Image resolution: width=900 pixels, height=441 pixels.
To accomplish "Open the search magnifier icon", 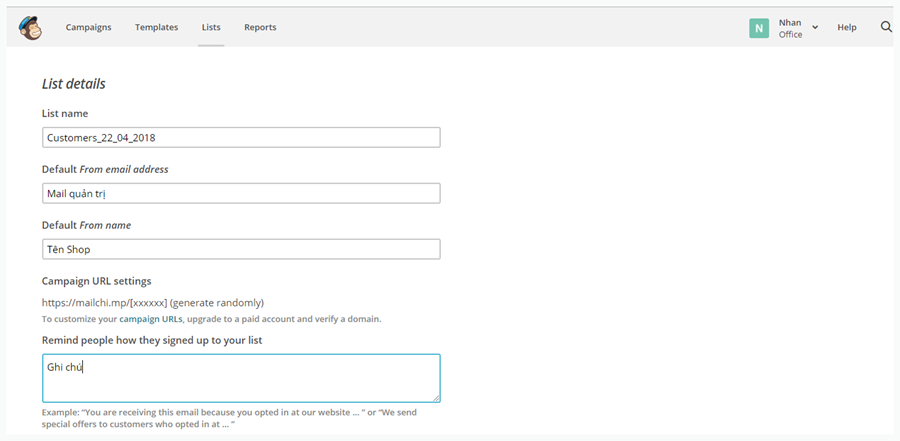I will click(886, 27).
